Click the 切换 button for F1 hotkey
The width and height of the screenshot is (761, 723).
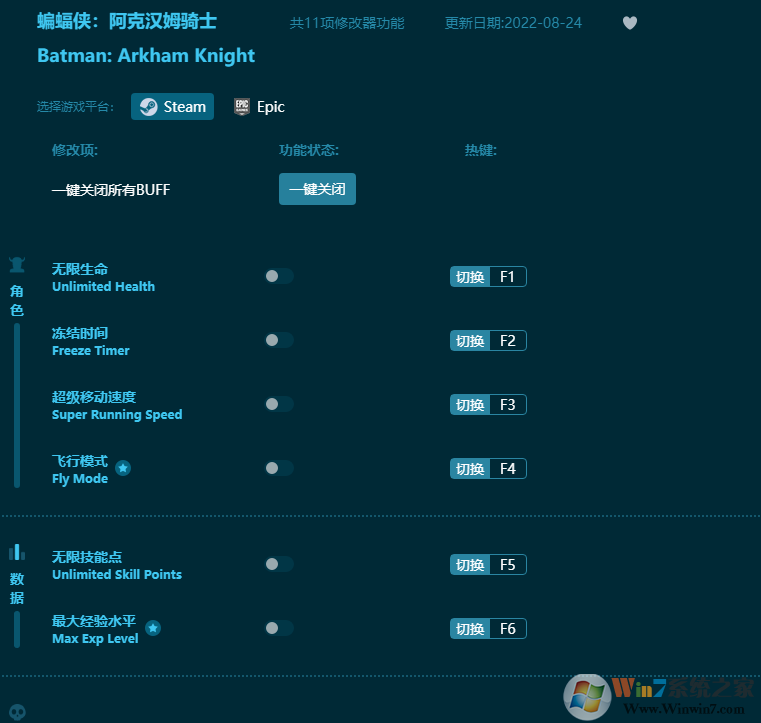pos(470,277)
